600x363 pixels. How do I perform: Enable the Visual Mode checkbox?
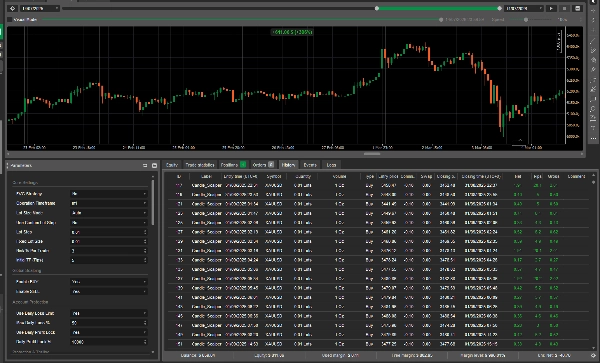click(10, 20)
